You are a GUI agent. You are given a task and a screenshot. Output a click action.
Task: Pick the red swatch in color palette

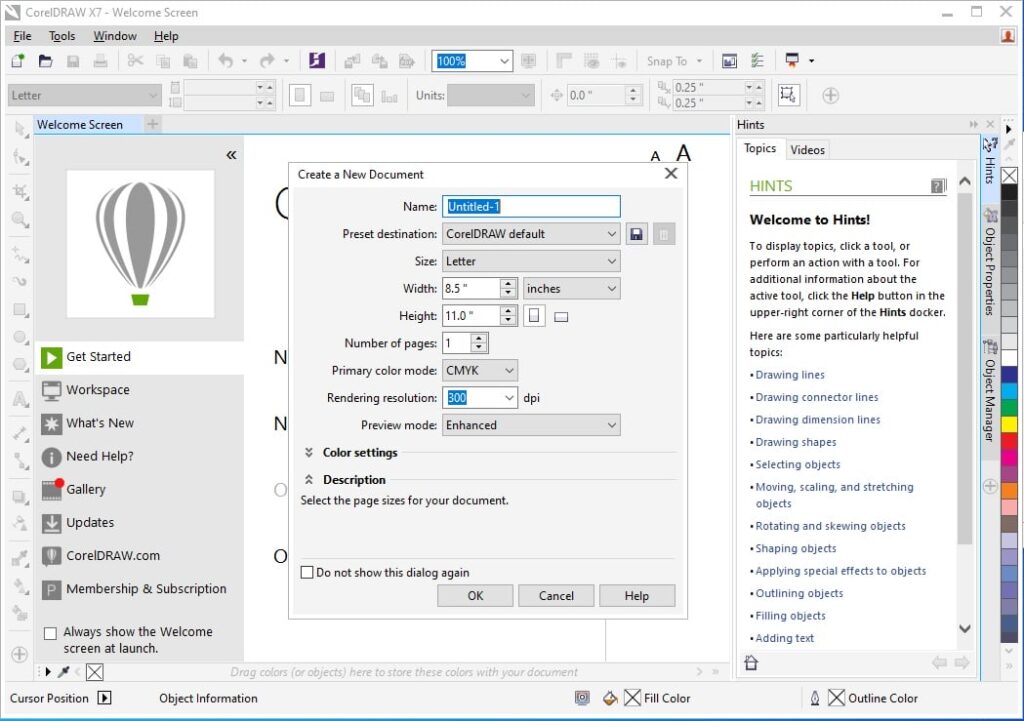click(1010, 441)
